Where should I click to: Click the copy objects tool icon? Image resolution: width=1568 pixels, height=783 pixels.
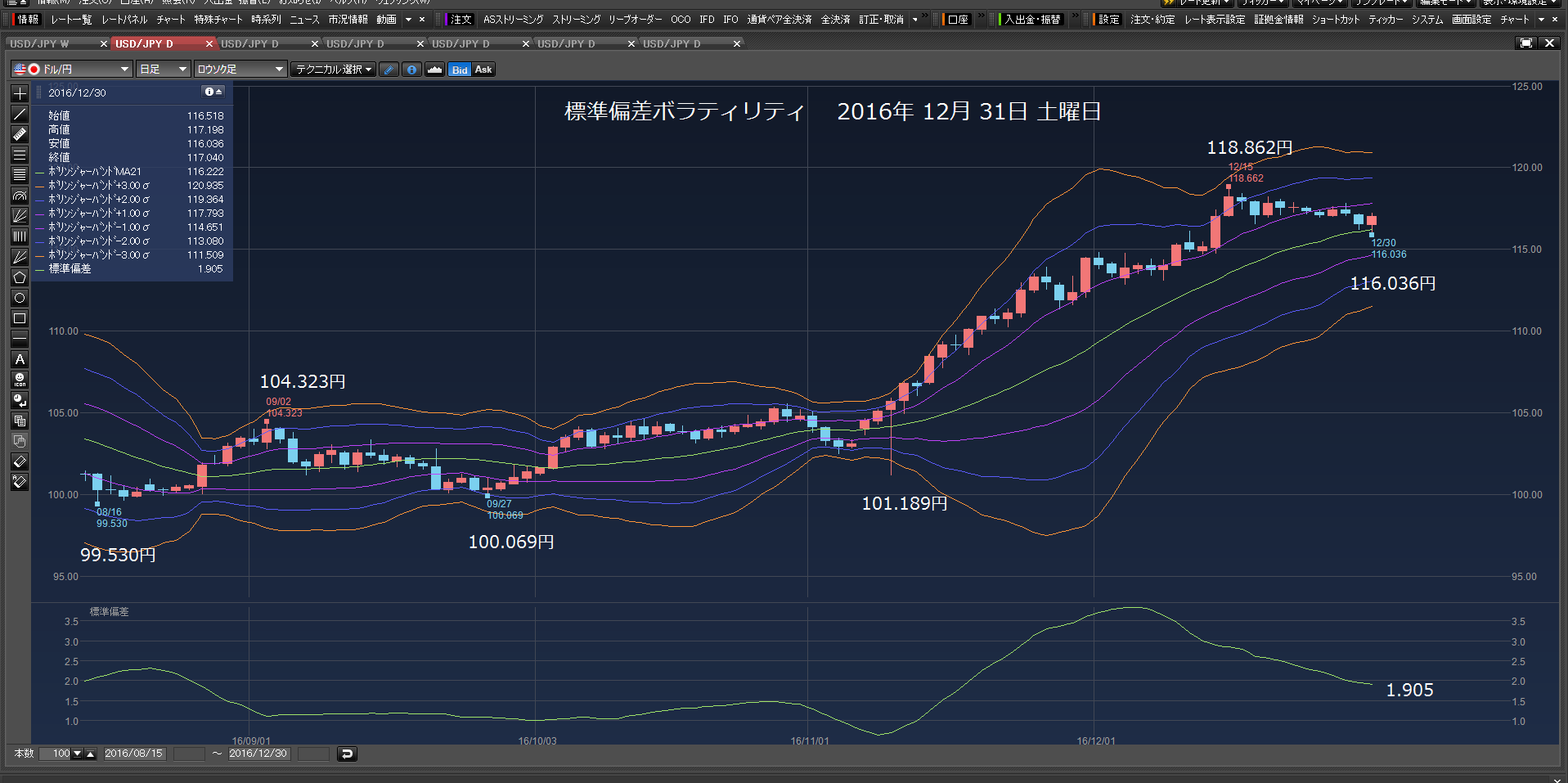point(20,421)
